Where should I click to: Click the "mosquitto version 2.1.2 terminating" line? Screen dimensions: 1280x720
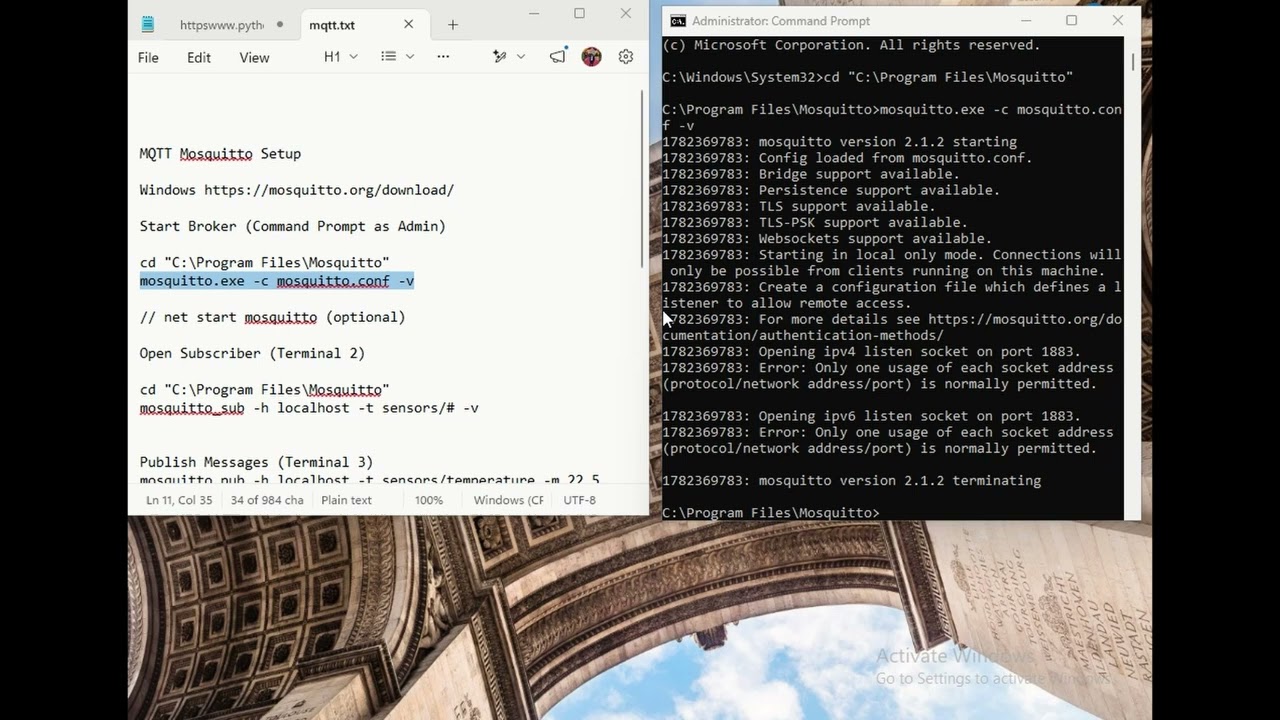(x=851, y=481)
